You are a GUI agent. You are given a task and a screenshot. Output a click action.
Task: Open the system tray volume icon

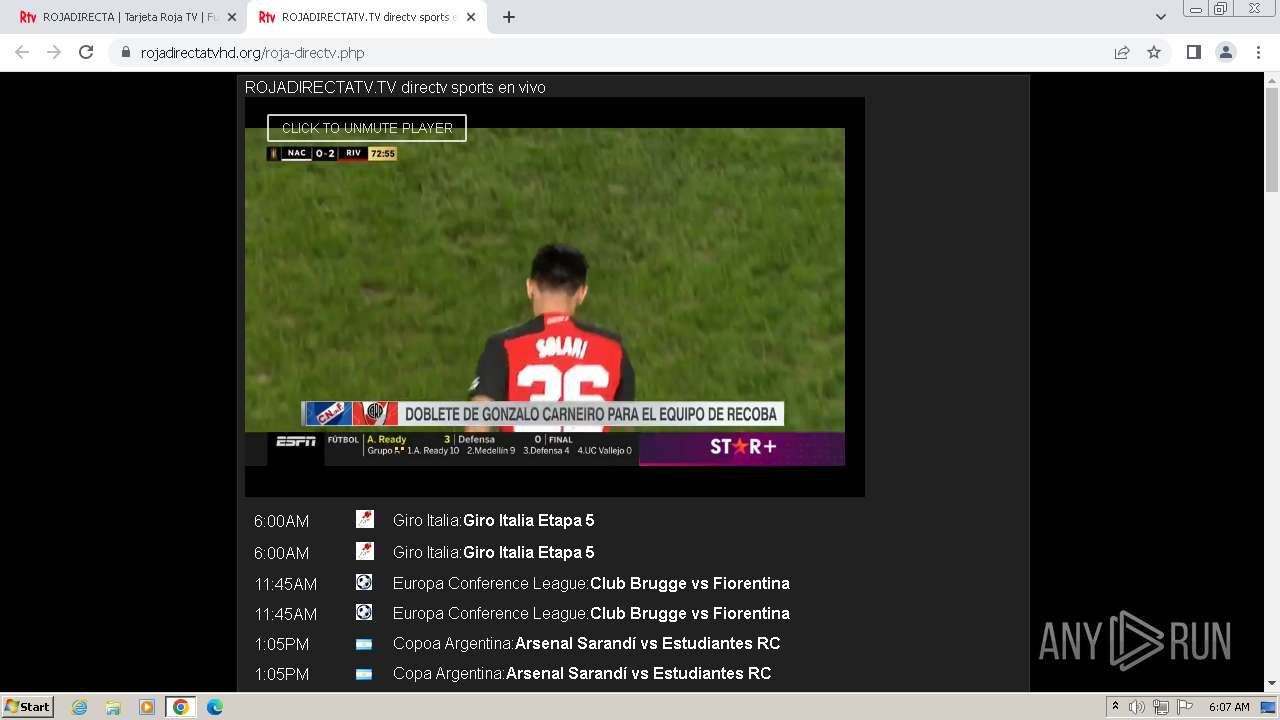1137,707
